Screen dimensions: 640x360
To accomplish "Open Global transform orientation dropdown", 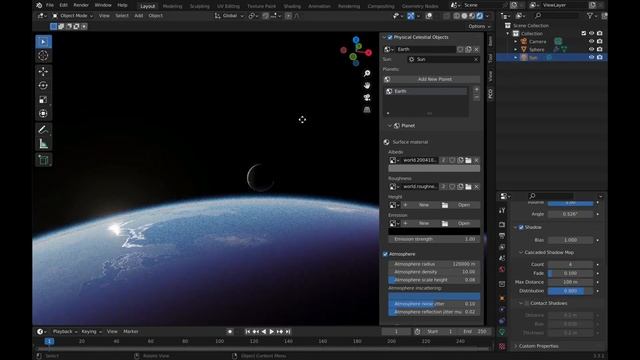I will [229, 16].
